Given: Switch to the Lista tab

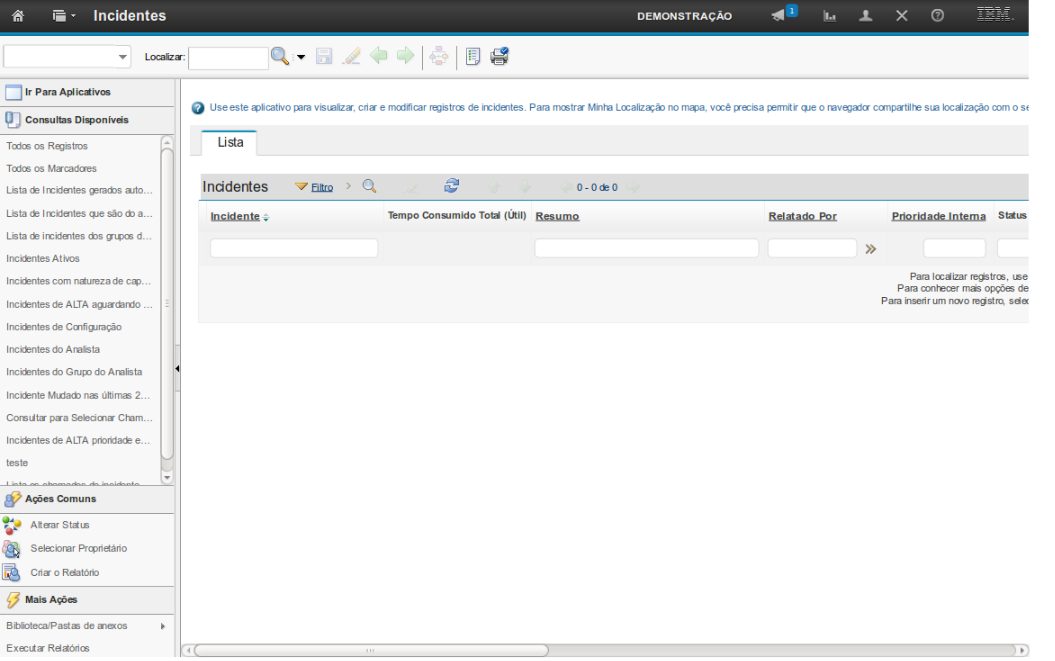Looking at the screenshot, I should pyautogui.click(x=230, y=143).
